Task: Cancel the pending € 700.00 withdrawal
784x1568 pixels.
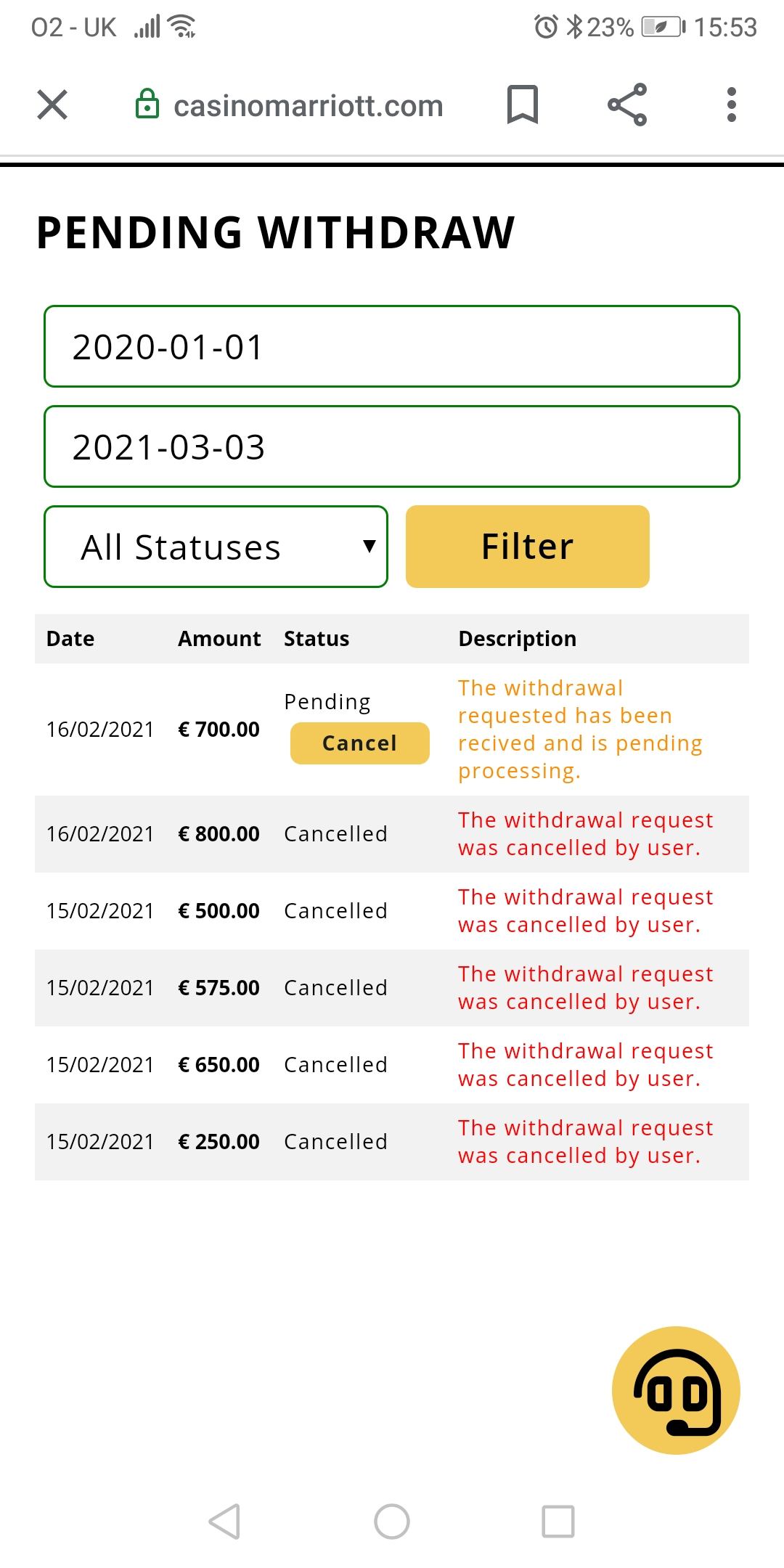Action: click(359, 743)
